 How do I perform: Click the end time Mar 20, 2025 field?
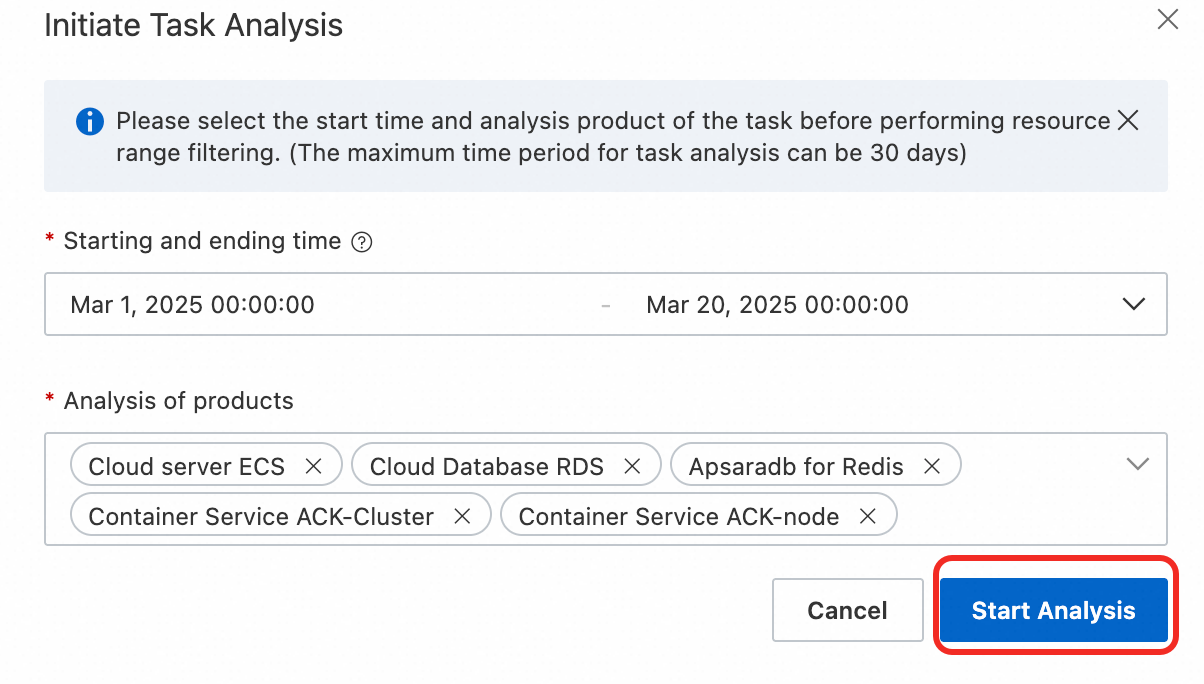(777, 304)
